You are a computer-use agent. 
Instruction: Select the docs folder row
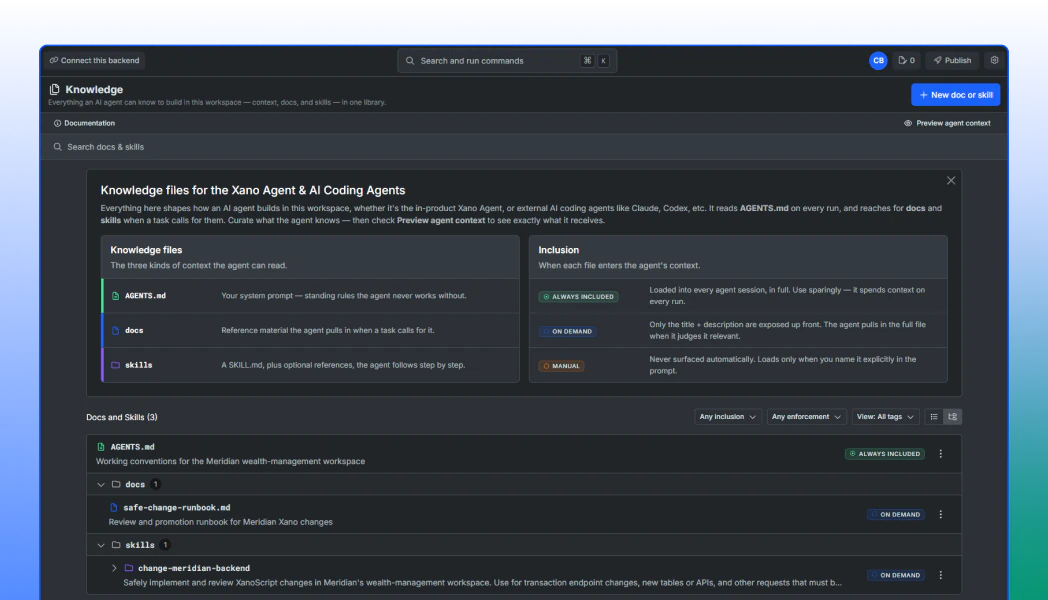click(524, 484)
